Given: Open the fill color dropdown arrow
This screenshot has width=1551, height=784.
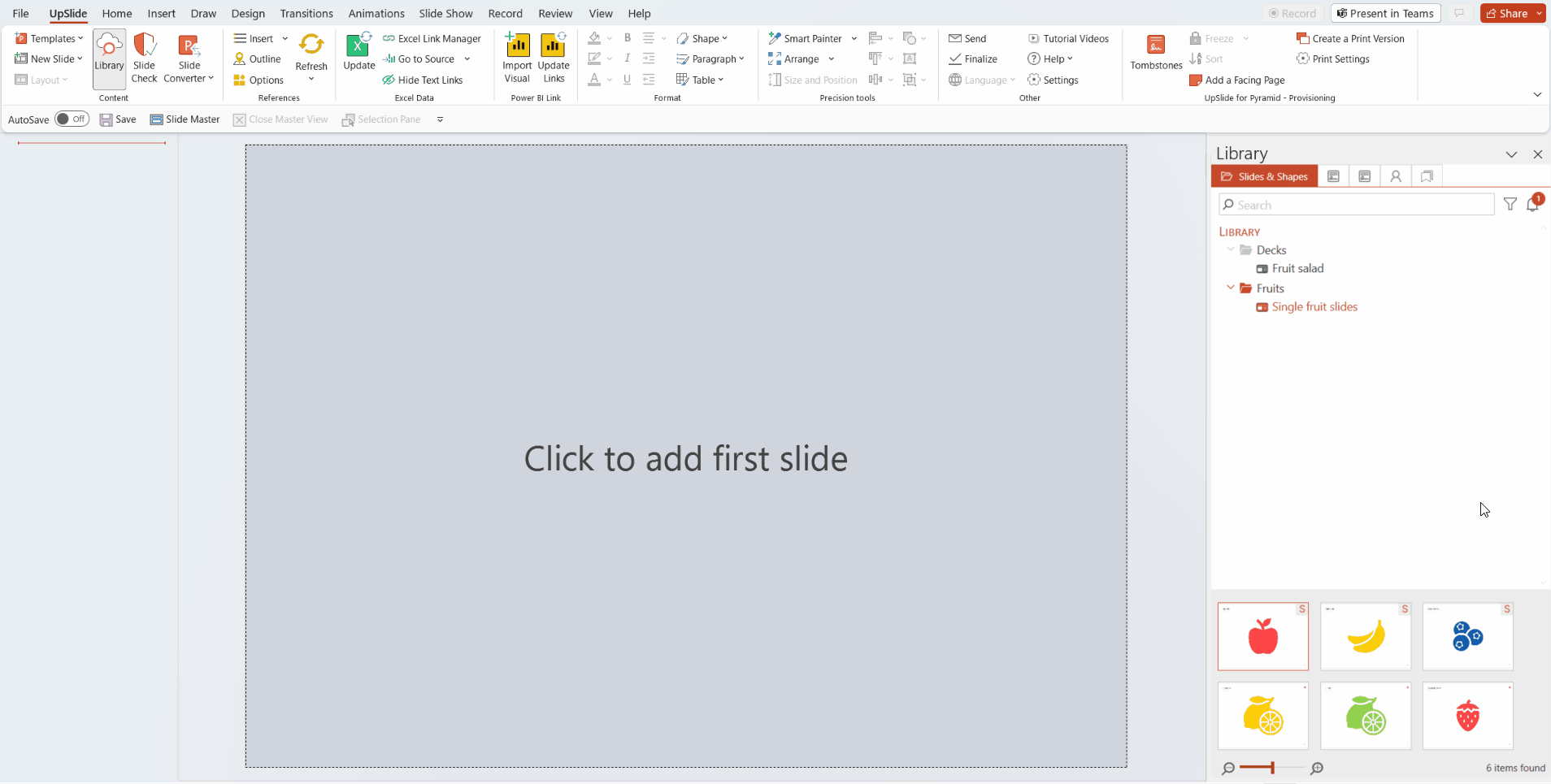Looking at the screenshot, I should coord(610,38).
